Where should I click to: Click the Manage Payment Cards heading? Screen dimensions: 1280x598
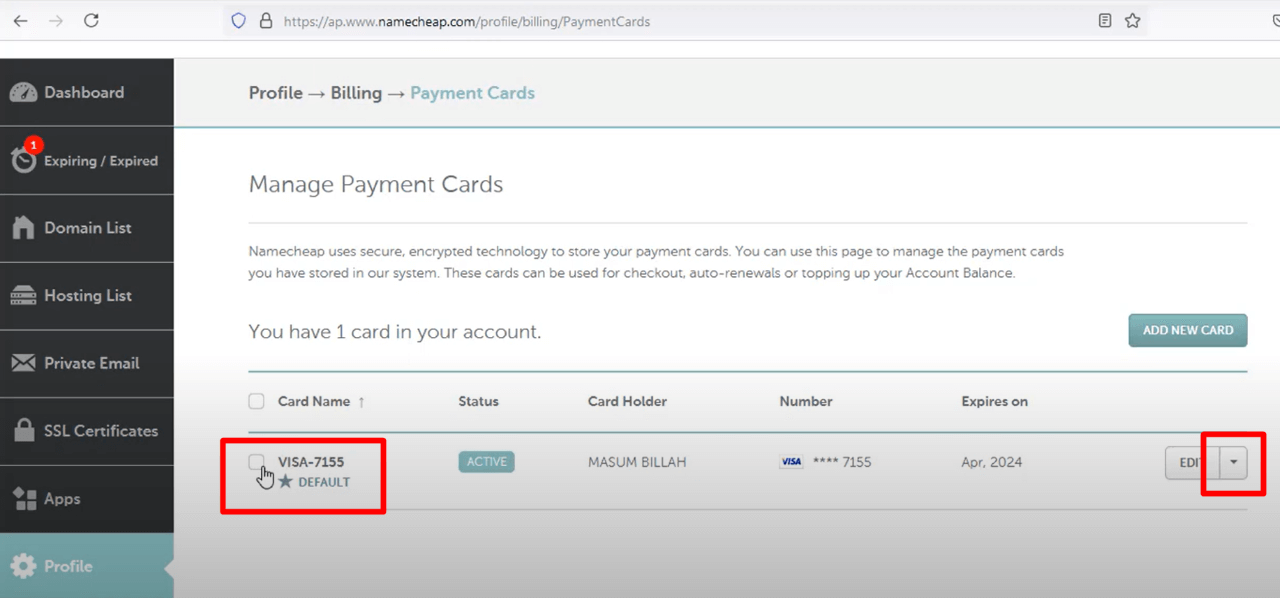coord(376,184)
